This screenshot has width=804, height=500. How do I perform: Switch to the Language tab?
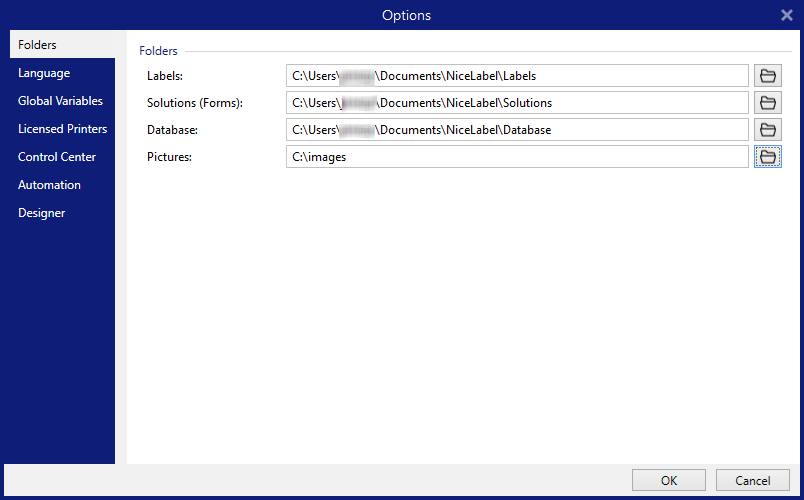(x=44, y=73)
